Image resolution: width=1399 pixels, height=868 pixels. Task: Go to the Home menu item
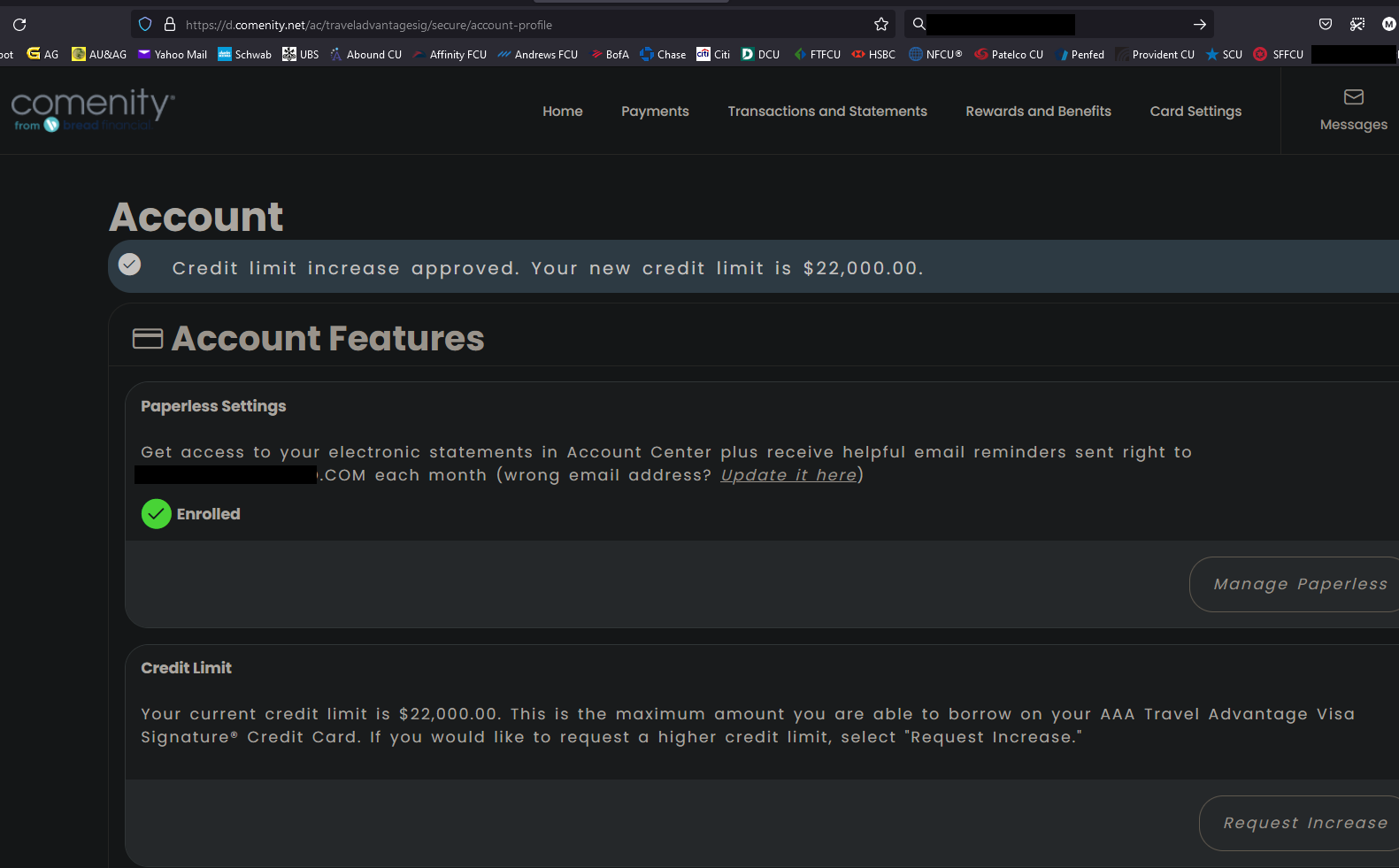tap(563, 111)
